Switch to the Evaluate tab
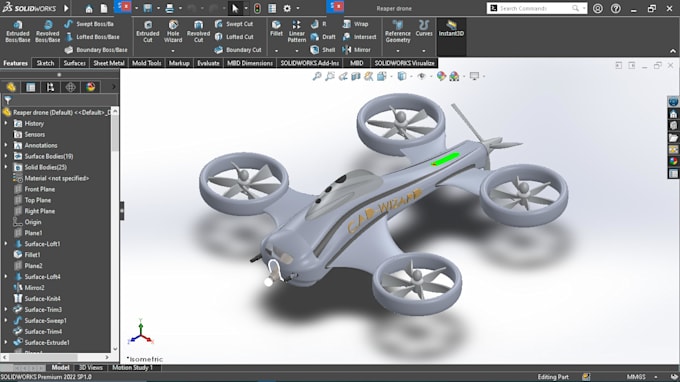The image size is (680, 382). [x=208, y=63]
